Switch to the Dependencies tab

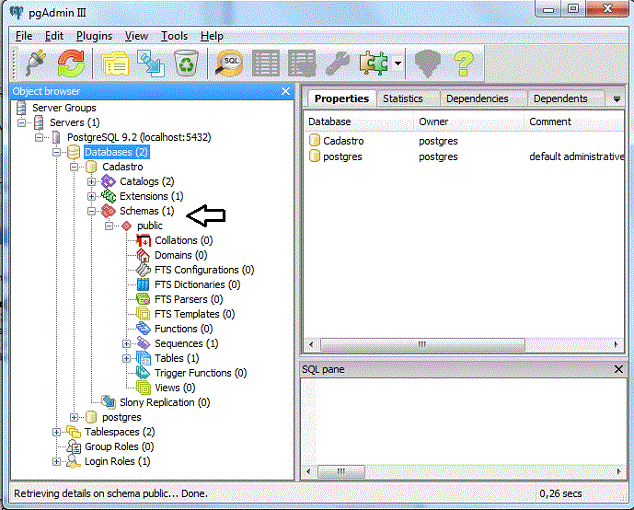pos(477,98)
